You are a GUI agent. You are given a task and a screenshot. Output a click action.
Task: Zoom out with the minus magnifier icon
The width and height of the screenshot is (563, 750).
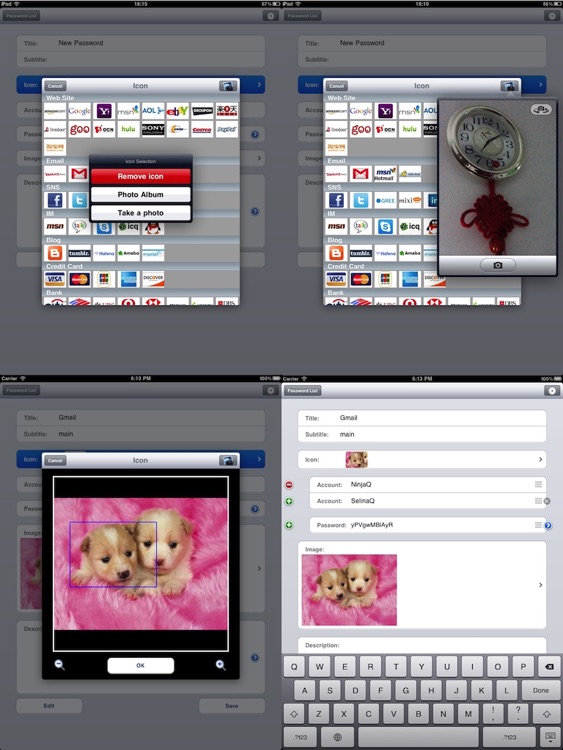(60, 664)
